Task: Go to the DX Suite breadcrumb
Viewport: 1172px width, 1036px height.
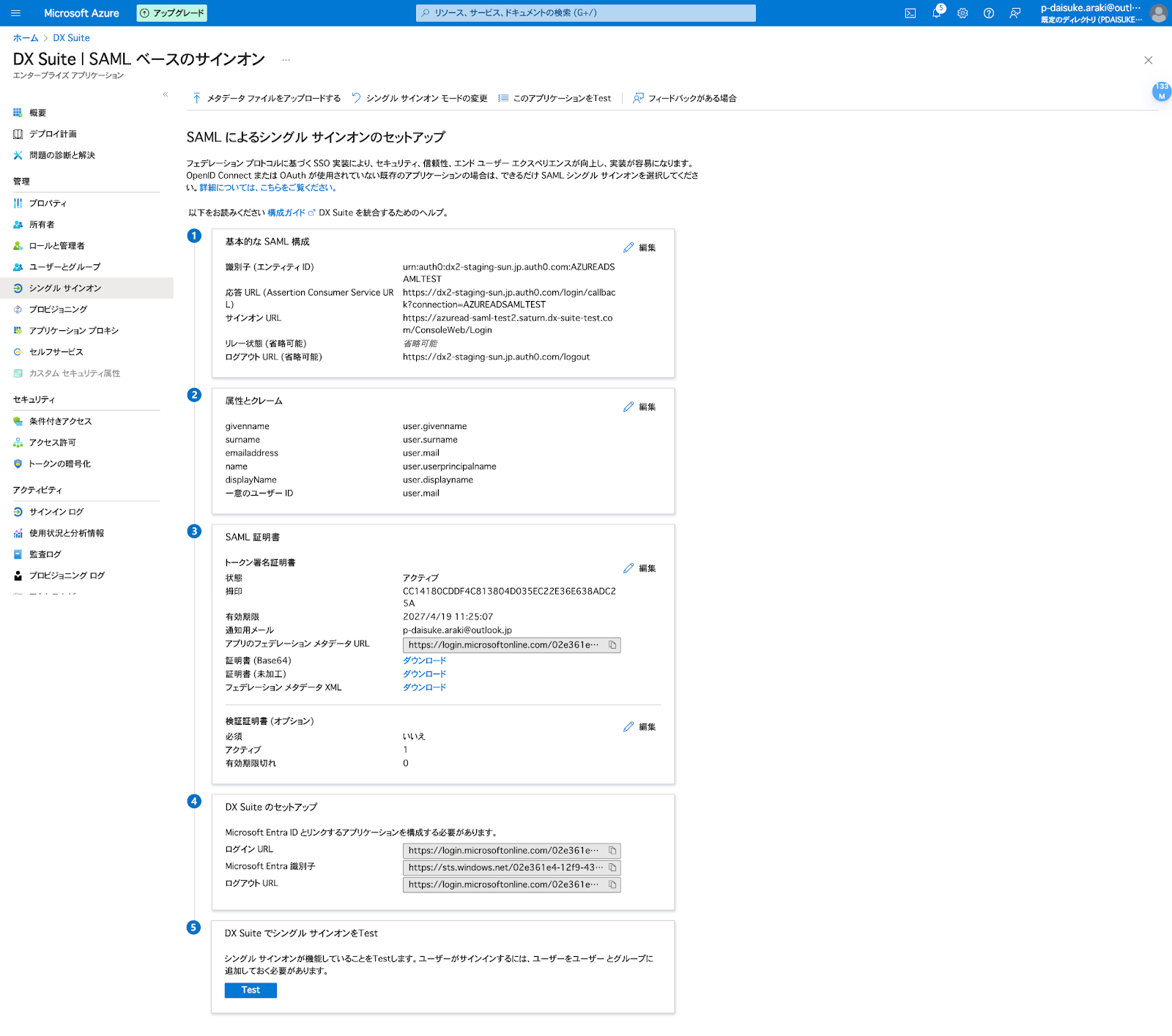Action: pyautogui.click(x=71, y=38)
